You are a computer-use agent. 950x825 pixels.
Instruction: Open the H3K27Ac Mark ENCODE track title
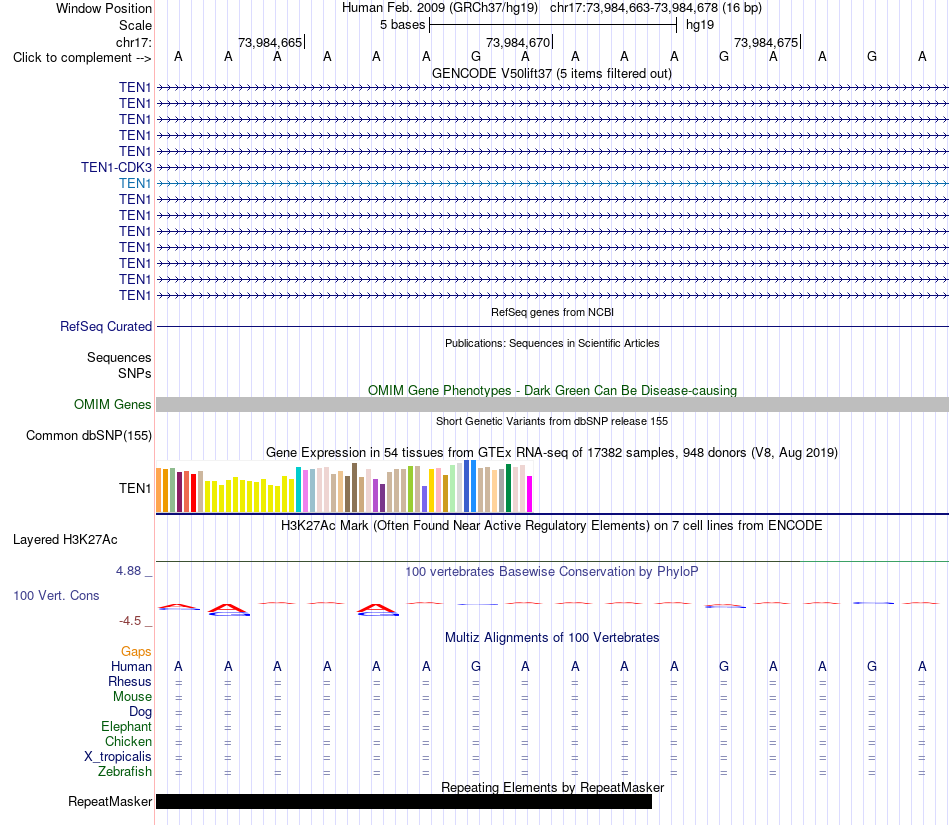pos(552,525)
